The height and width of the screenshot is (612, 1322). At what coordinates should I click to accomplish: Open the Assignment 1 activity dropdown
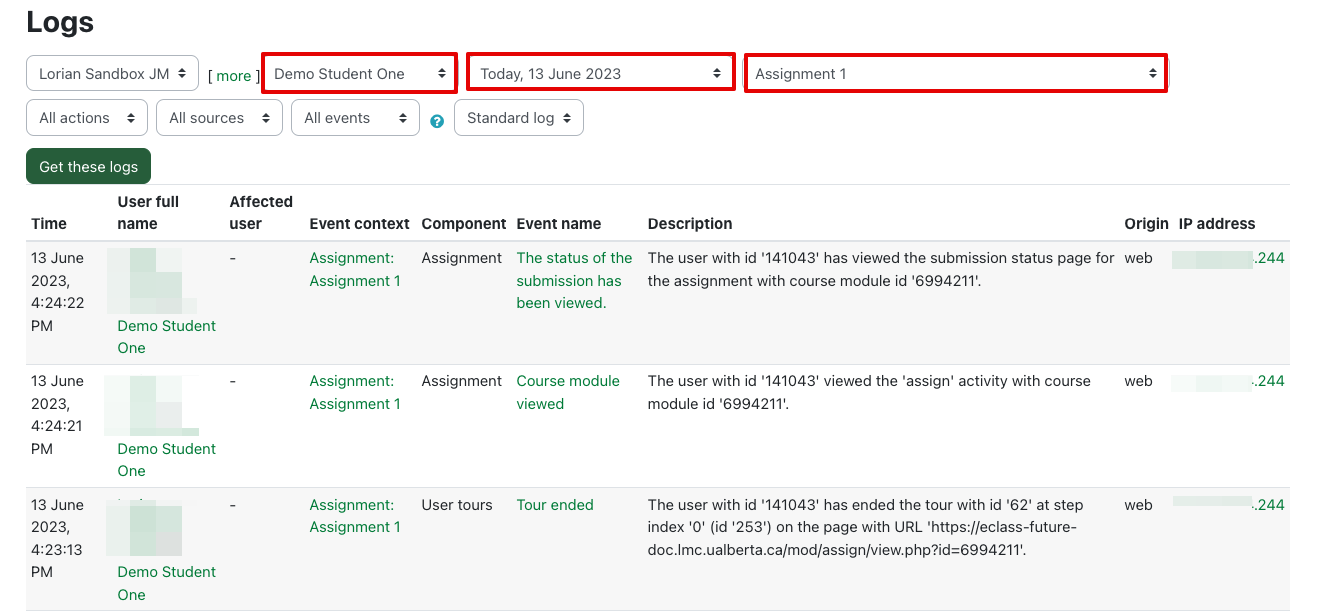(955, 74)
